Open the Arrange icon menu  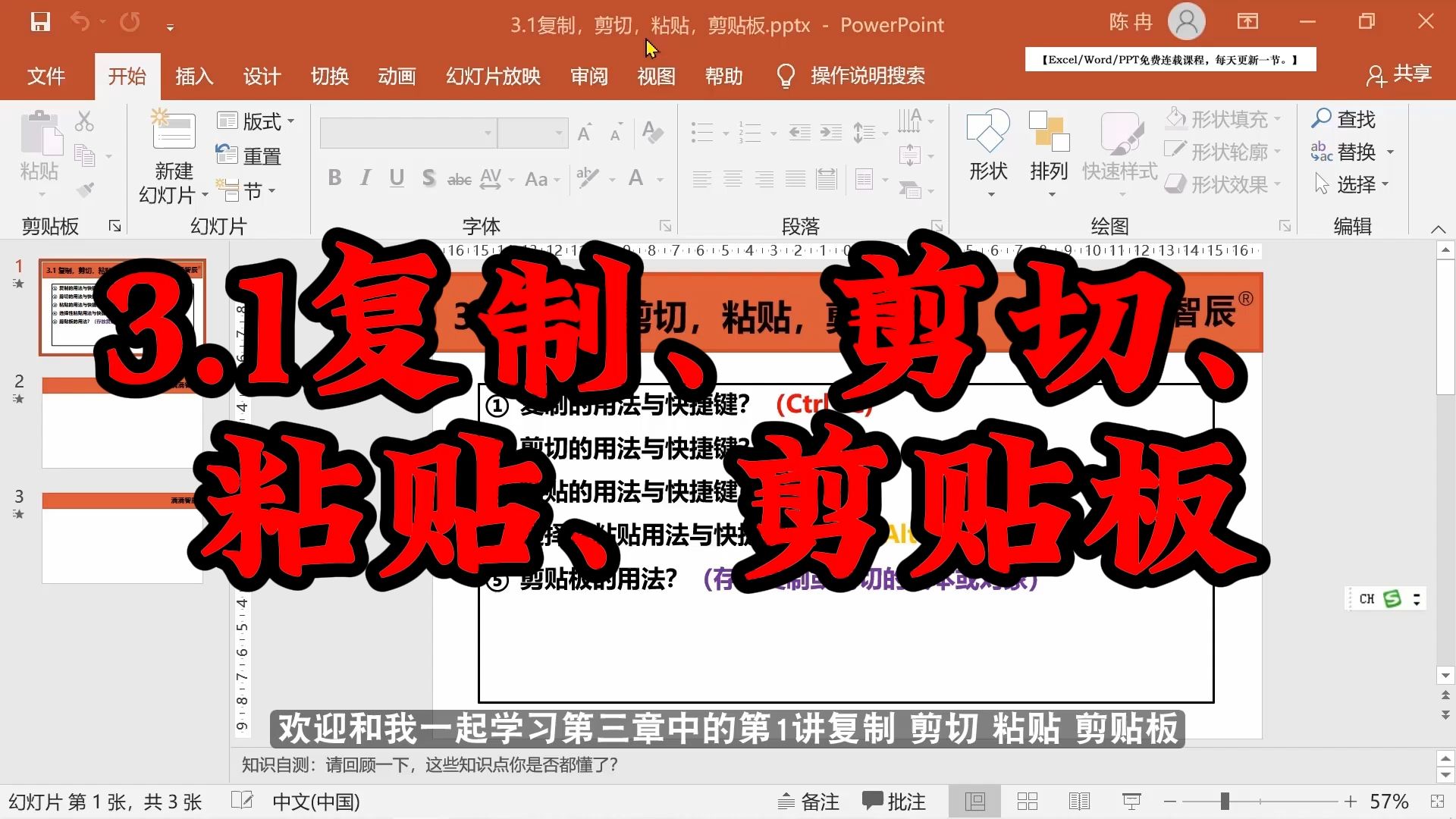tap(1049, 133)
